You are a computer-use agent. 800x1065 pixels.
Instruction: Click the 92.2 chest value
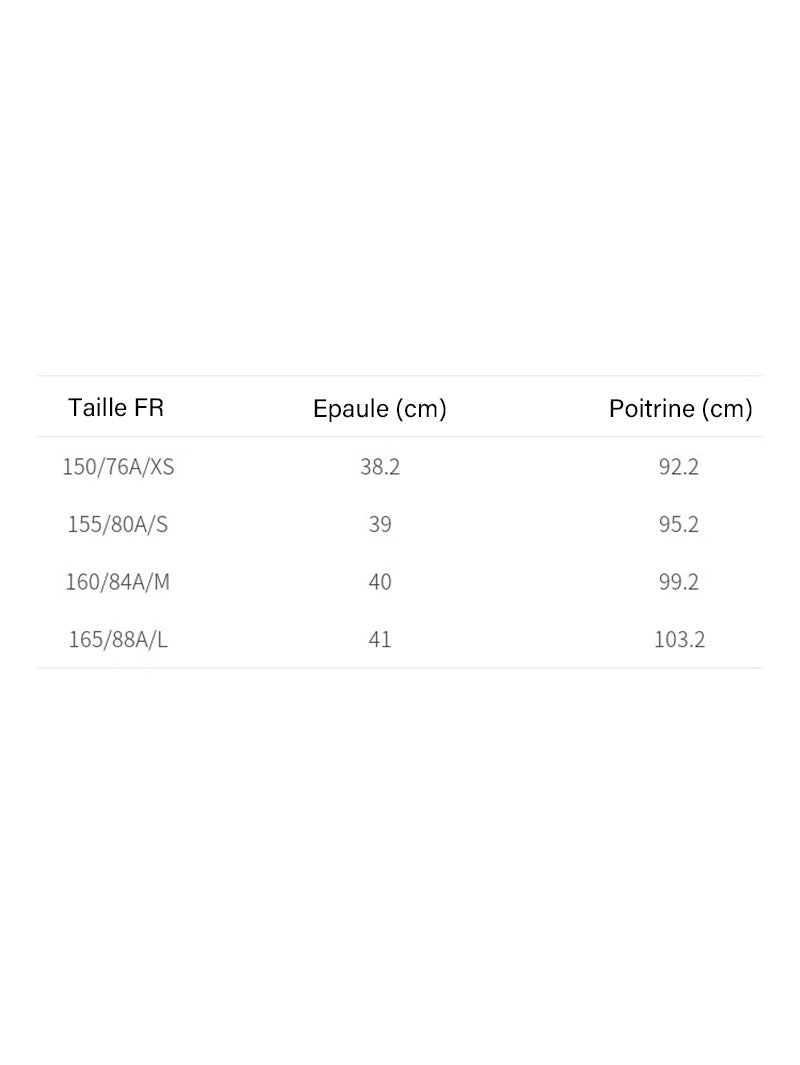(678, 467)
